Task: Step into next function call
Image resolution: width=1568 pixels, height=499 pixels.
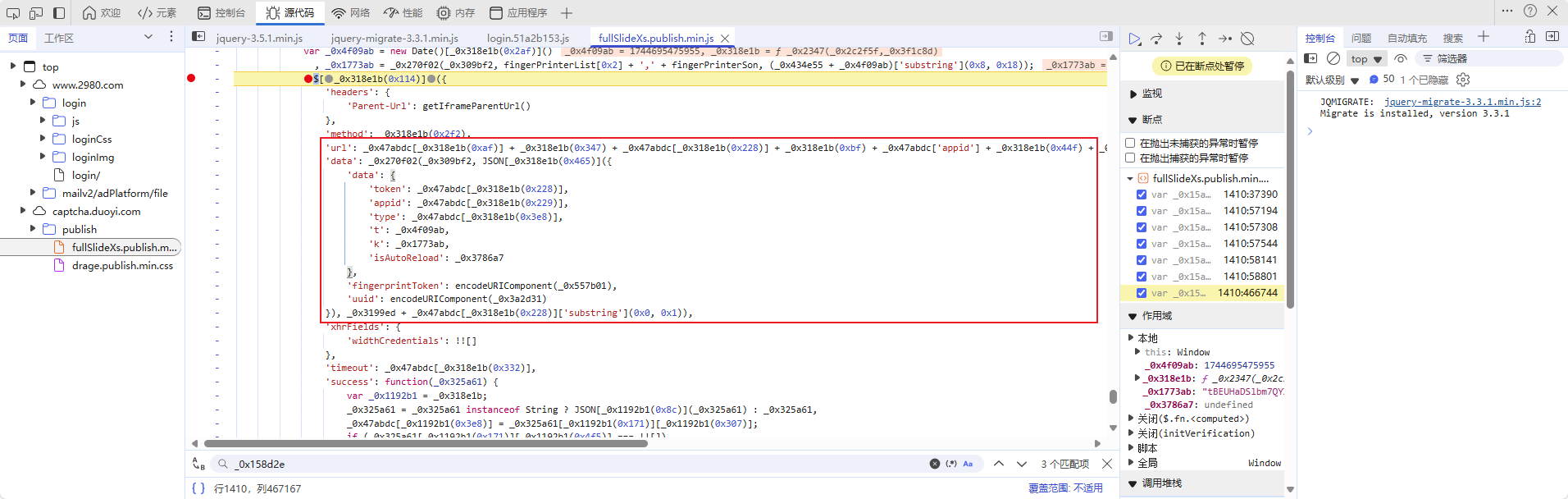Action: (x=1179, y=39)
